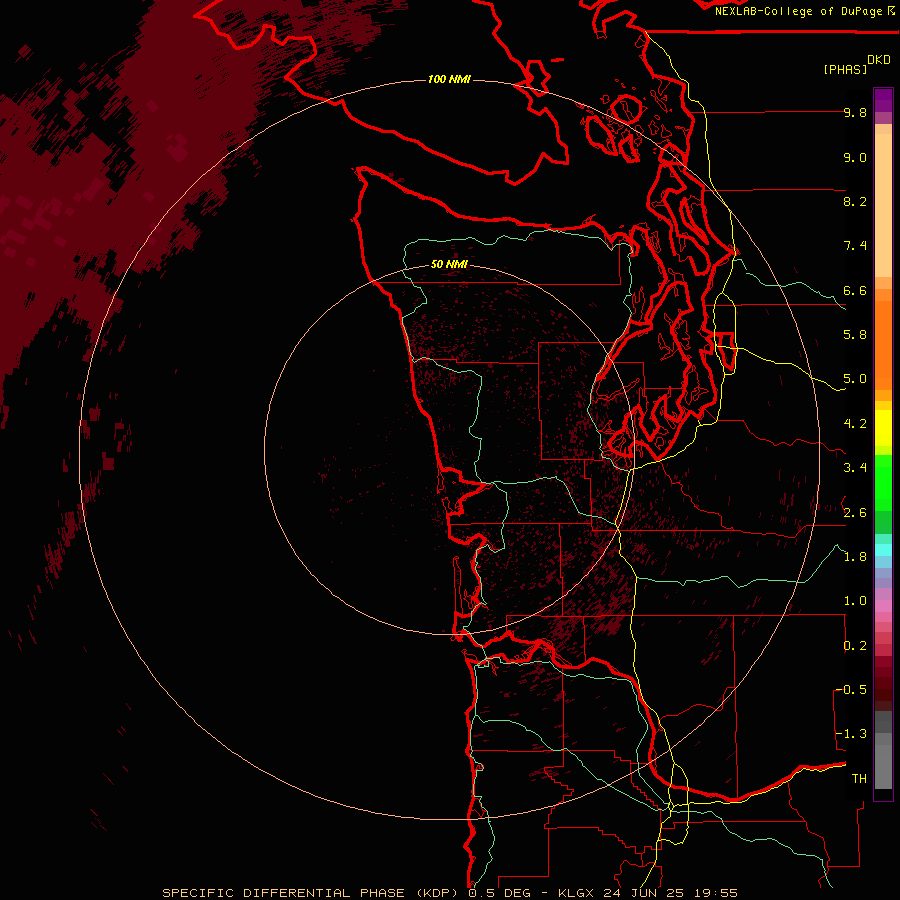This screenshot has width=900, height=900.
Task: Click the SPECIFIC DIFFERENTIAL PHASE (KDP) caption
Action: click(x=310, y=893)
